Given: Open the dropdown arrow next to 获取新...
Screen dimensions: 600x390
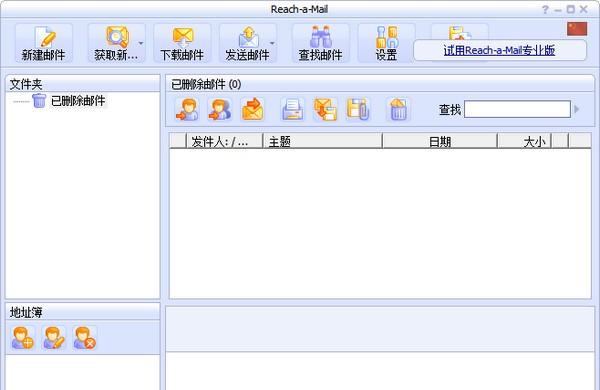Looking at the screenshot, I should tap(141, 43).
